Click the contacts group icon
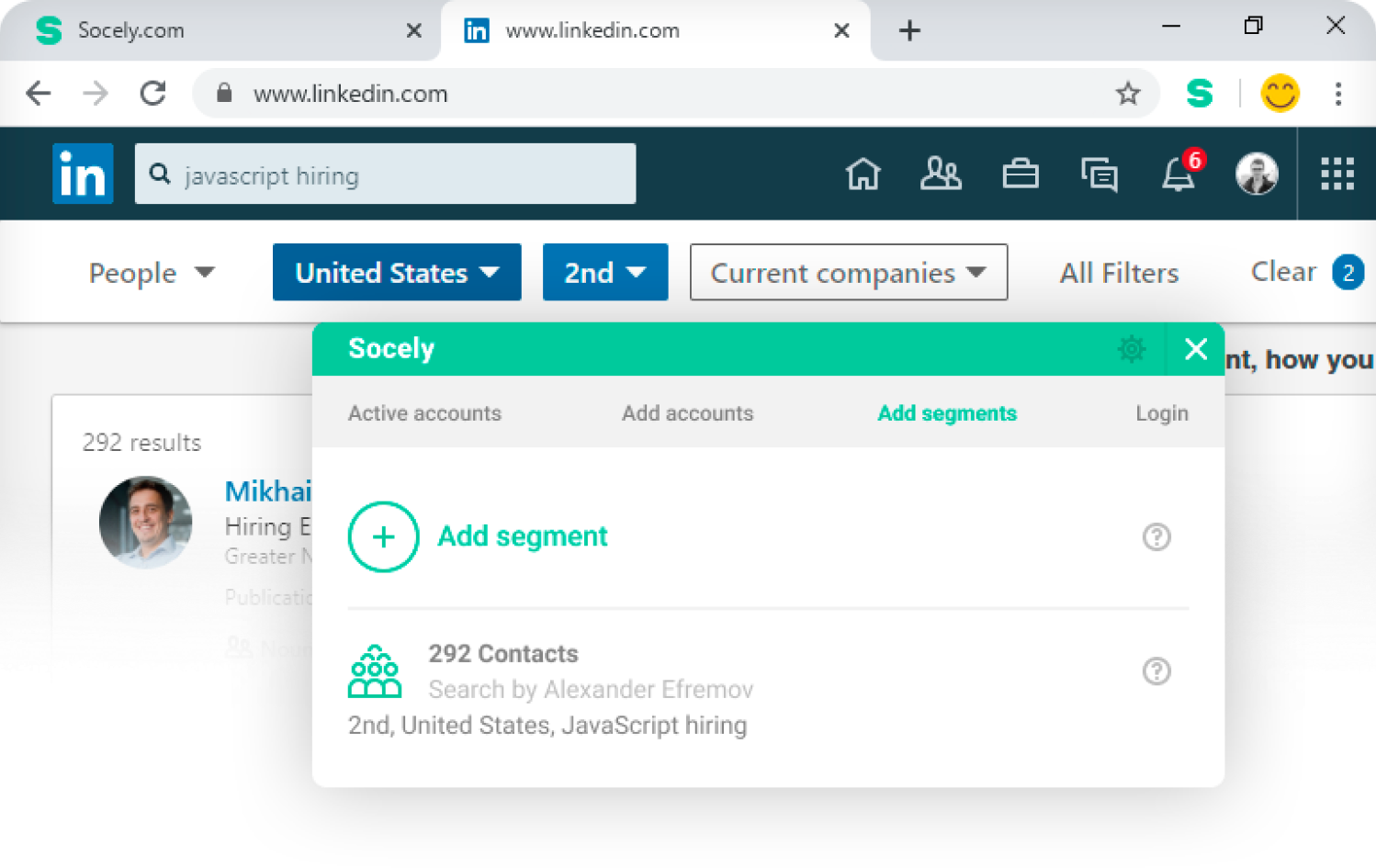 point(375,671)
